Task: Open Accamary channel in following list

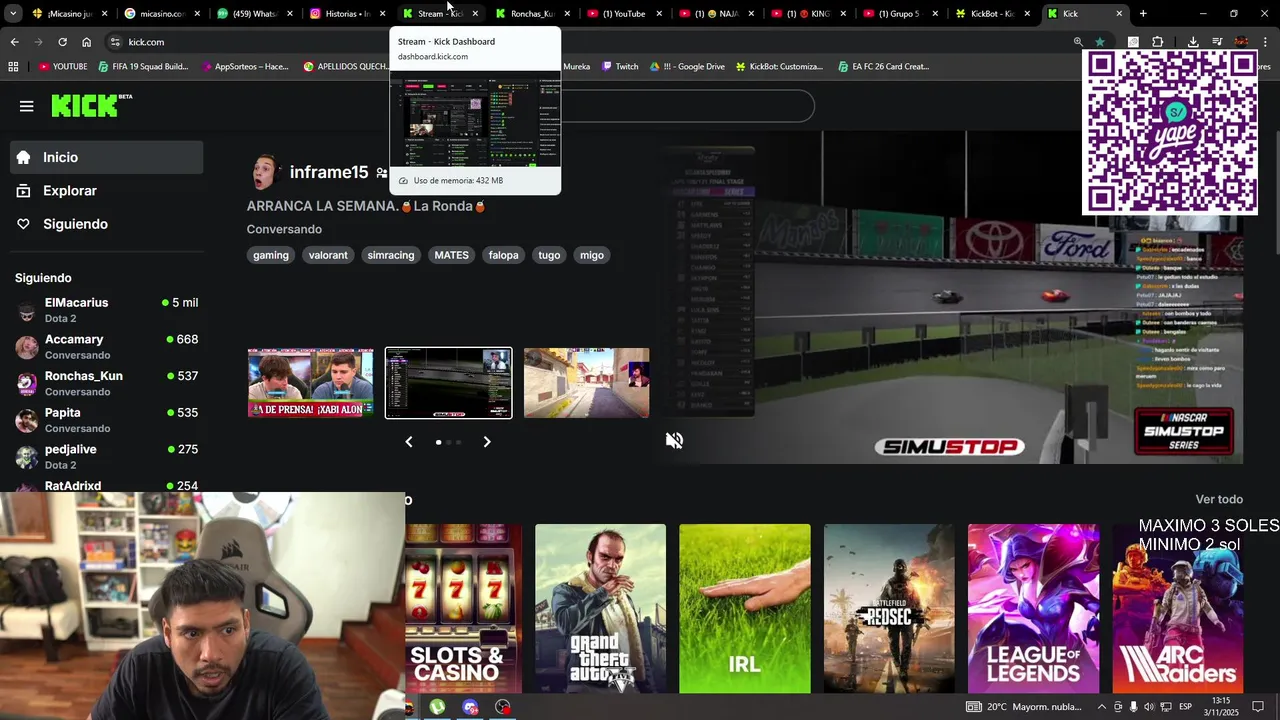Action: [107, 347]
